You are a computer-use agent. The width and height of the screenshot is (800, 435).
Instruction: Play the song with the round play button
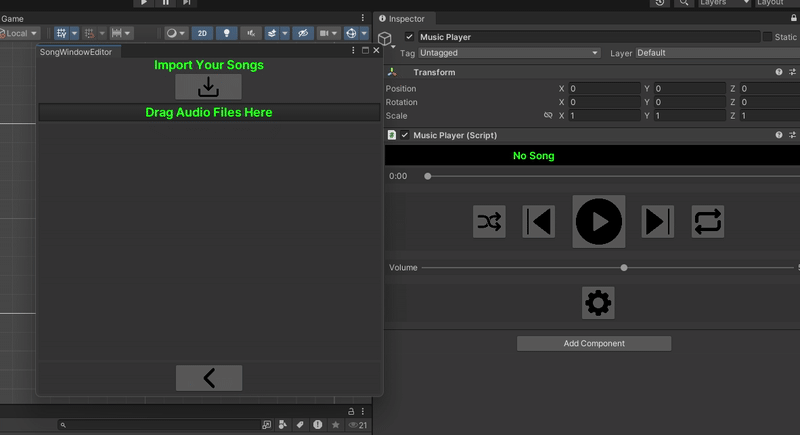pyautogui.click(x=598, y=221)
